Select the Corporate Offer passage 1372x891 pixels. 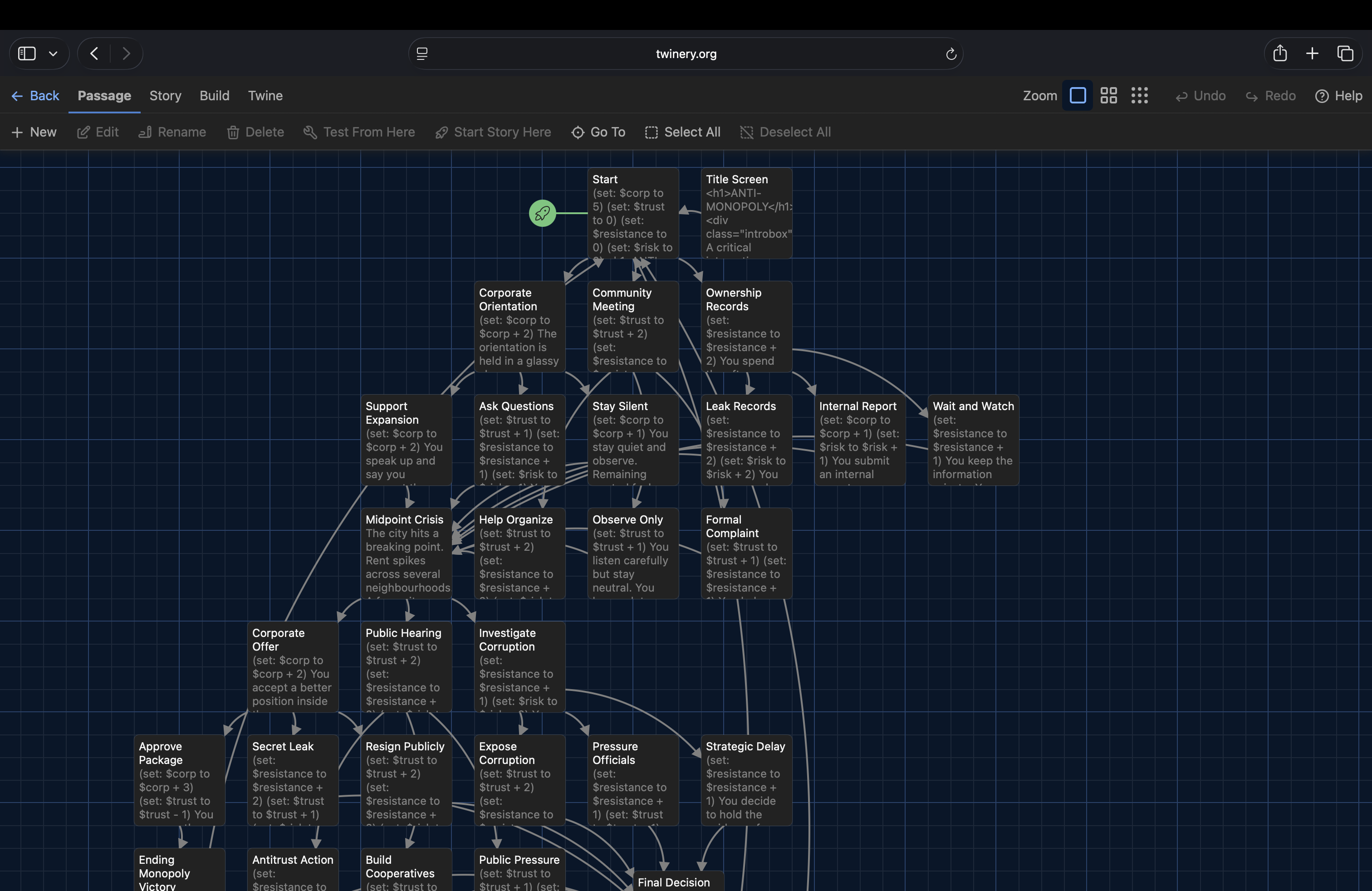pyautogui.click(x=293, y=667)
